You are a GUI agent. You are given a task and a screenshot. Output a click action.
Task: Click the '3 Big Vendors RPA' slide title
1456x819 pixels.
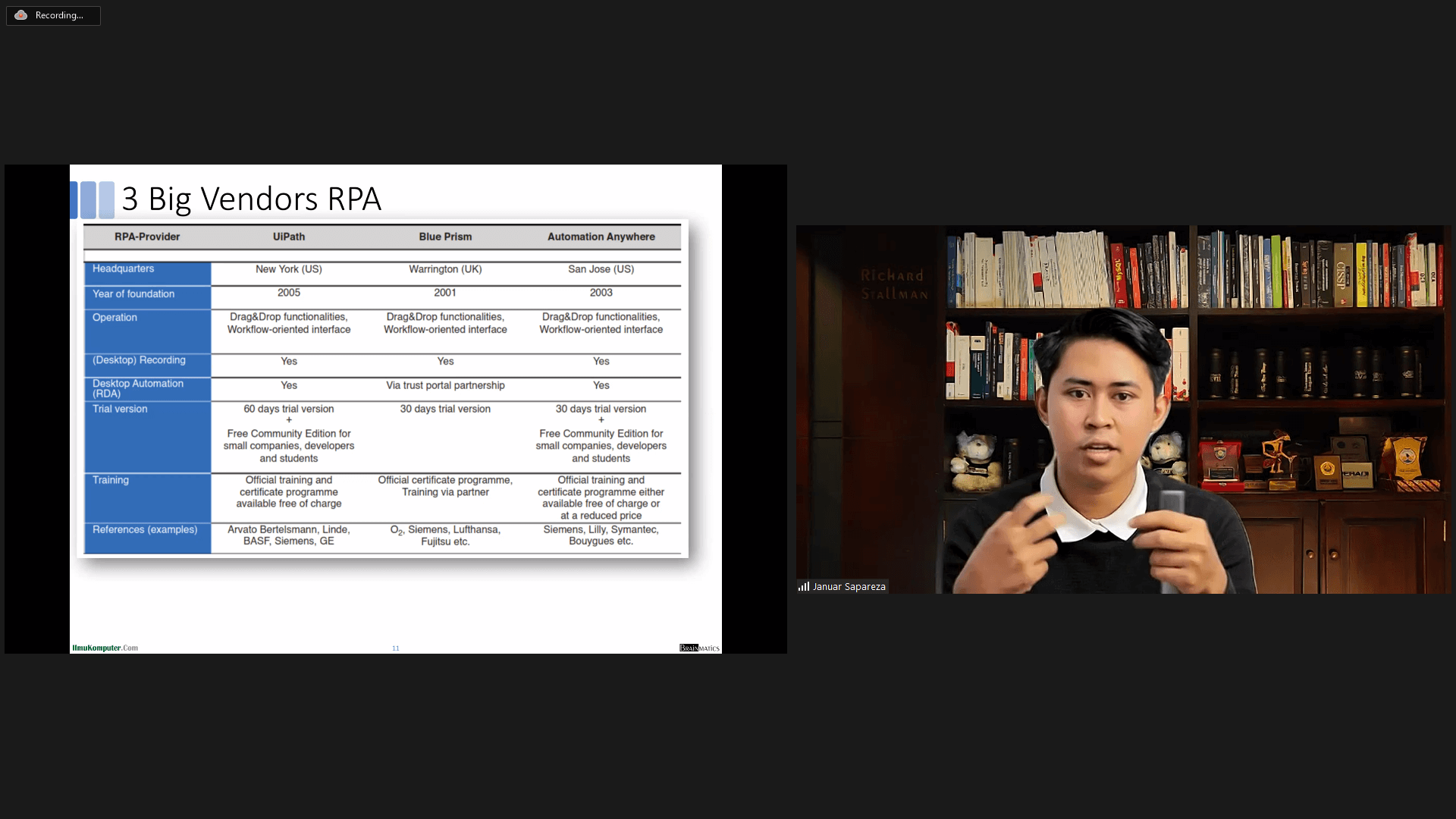[251, 199]
